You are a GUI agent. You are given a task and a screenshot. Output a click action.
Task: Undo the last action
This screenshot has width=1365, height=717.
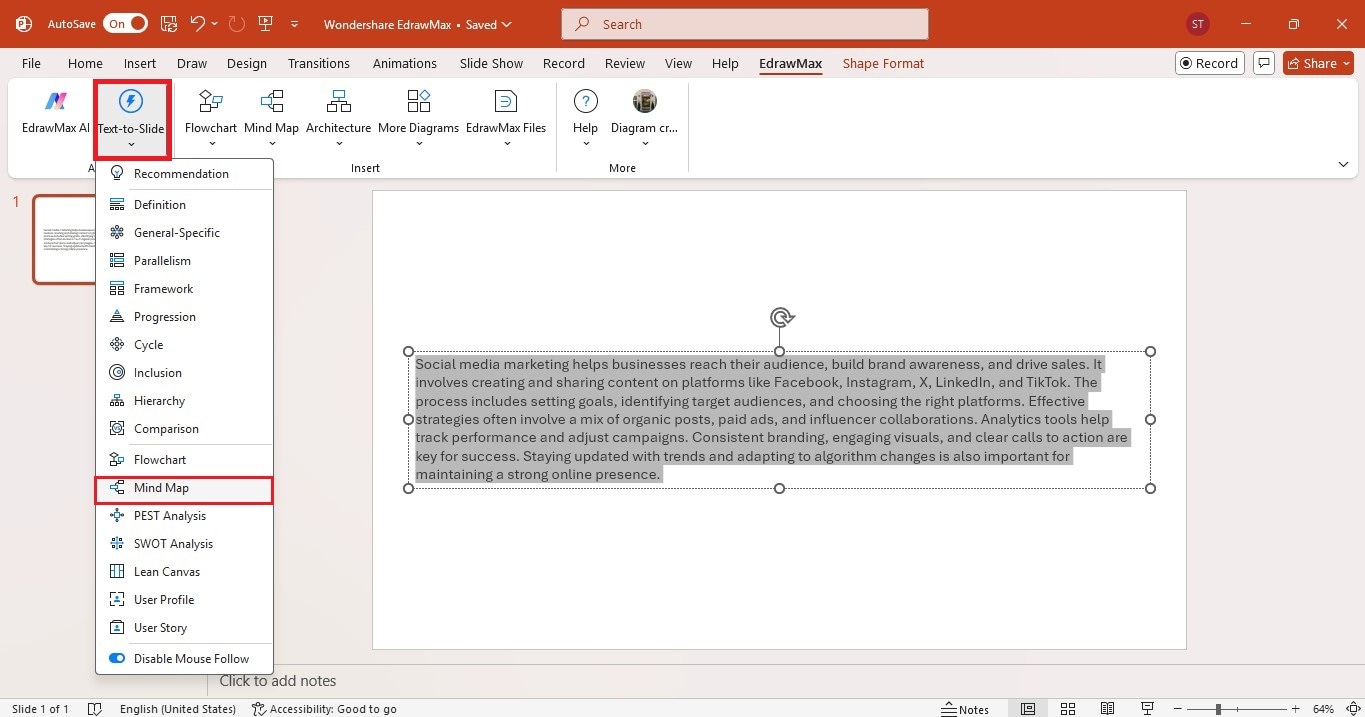coord(198,23)
